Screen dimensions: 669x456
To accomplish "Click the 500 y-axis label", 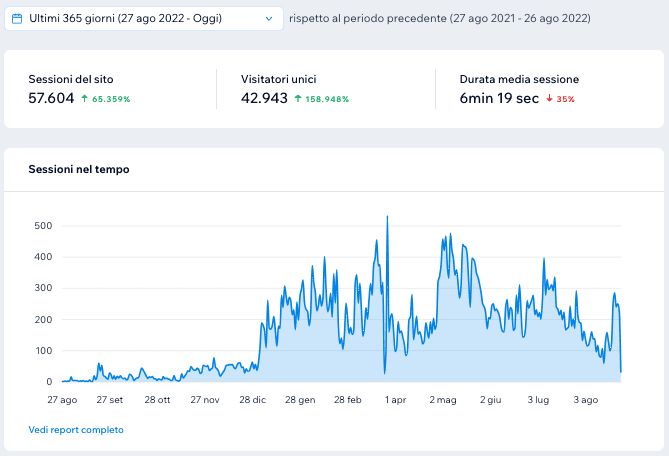I will 43,226.
